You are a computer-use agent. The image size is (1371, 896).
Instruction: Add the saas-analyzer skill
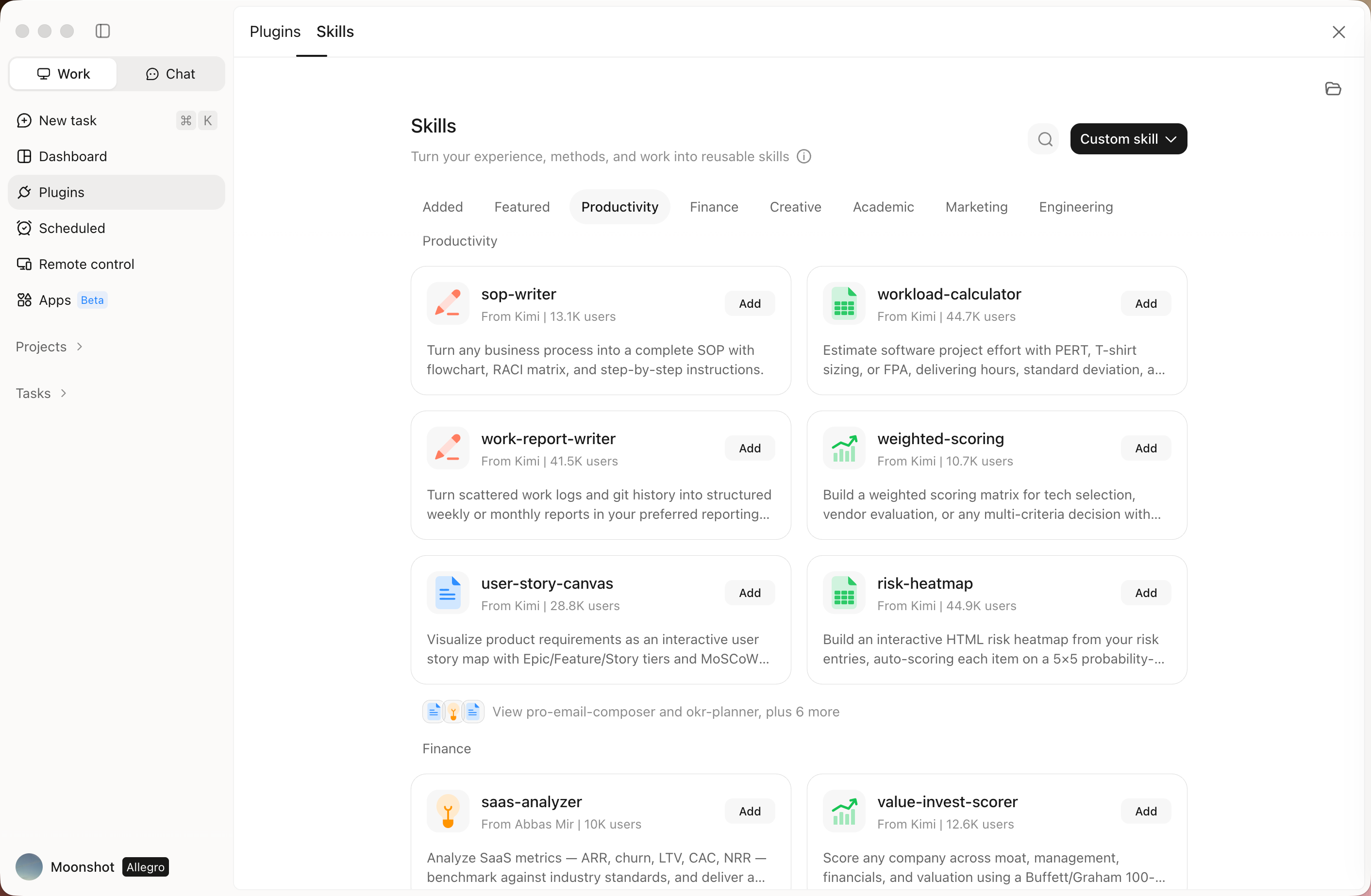coord(750,811)
